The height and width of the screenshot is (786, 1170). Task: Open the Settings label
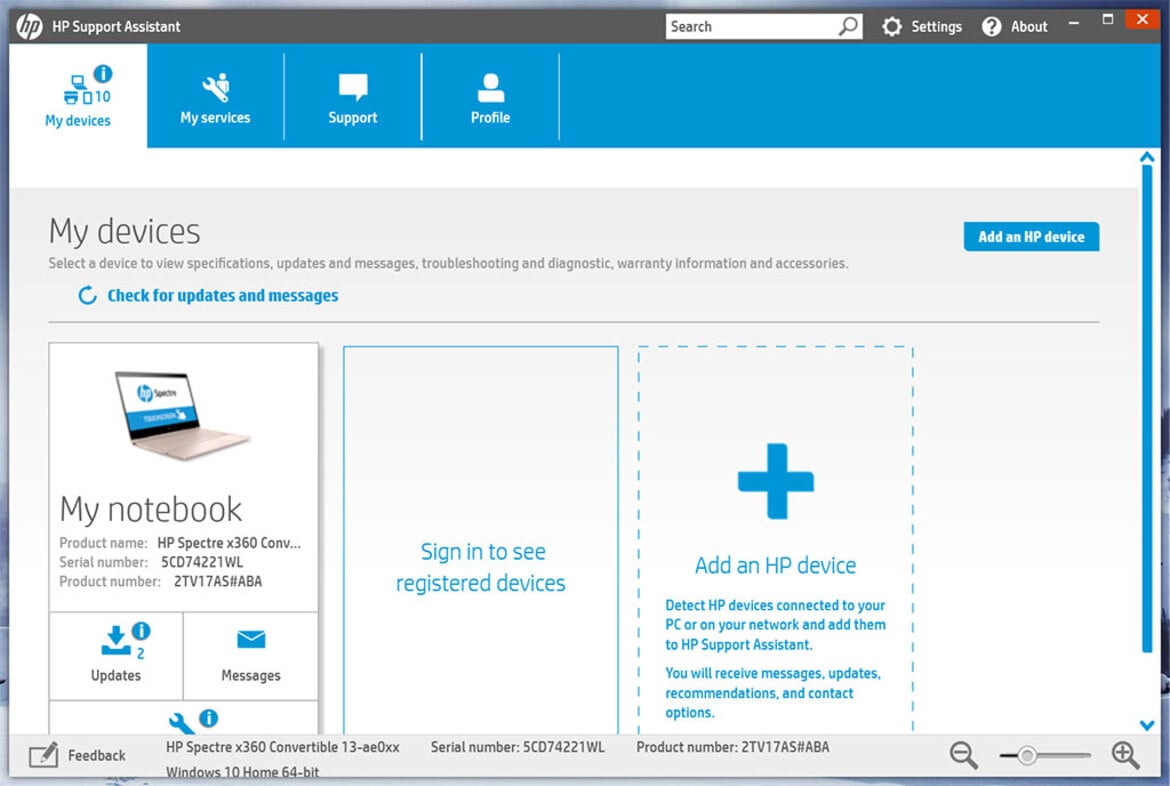pos(936,27)
